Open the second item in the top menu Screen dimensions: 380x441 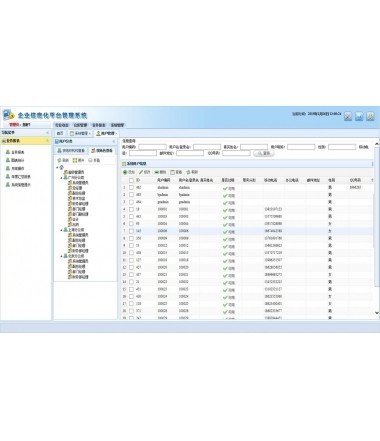tap(80, 125)
